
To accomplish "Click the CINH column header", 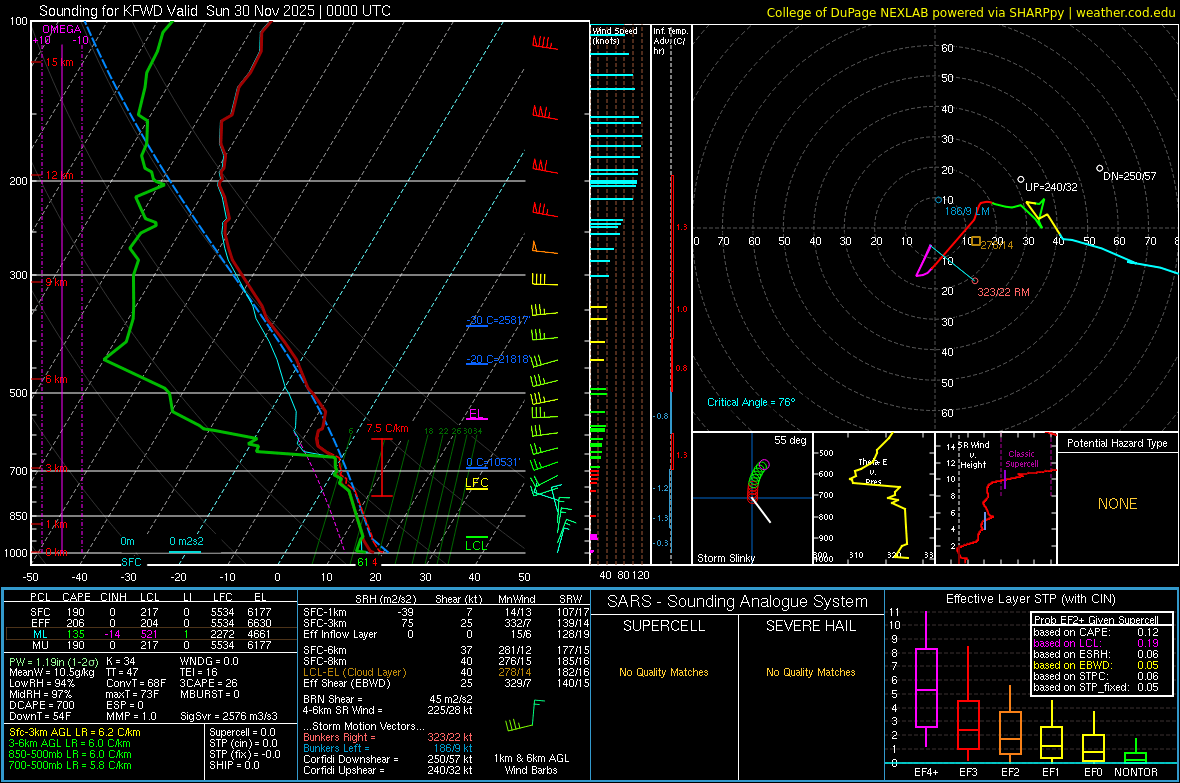I will (113, 597).
